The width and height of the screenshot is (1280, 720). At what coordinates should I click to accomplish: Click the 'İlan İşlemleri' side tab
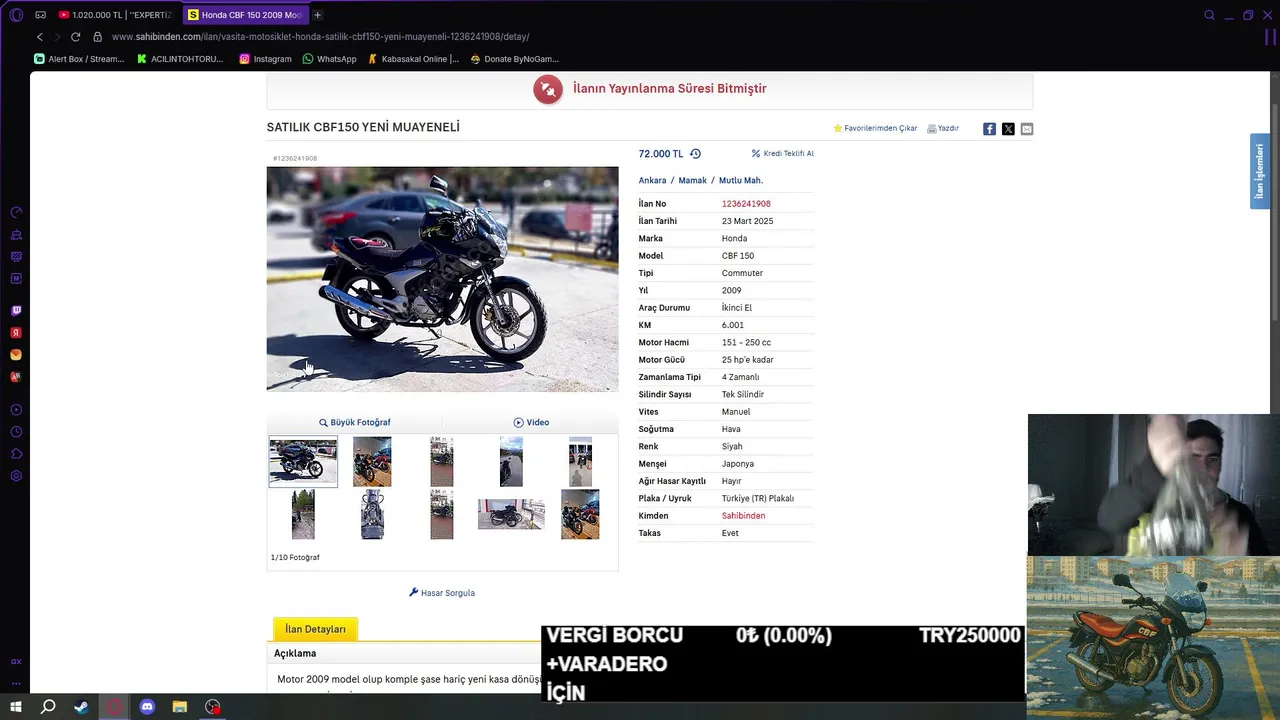coord(1259,171)
